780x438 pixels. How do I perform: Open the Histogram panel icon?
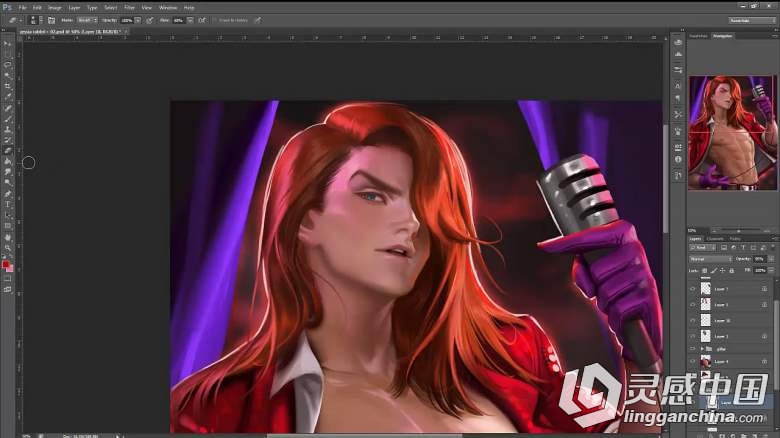678,54
